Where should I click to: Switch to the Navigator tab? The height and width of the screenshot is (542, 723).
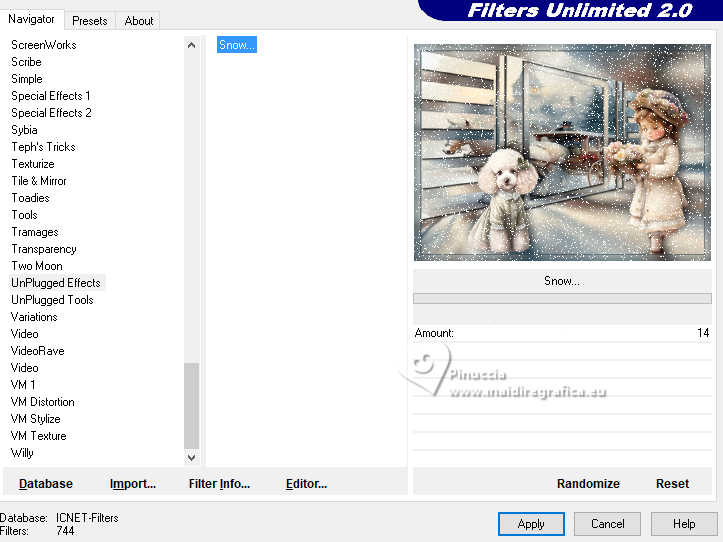[x=31, y=19]
